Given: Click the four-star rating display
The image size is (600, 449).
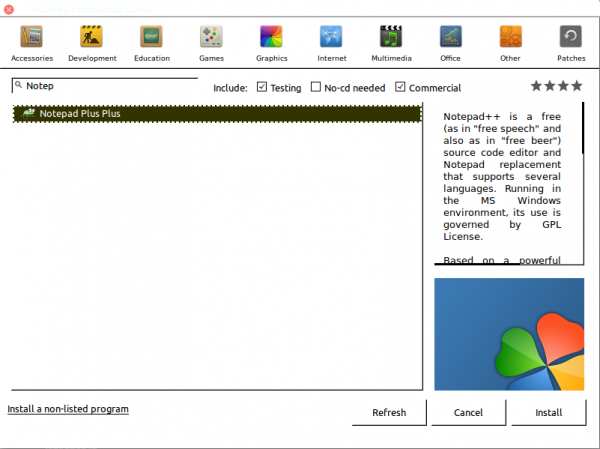Looking at the screenshot, I should (x=556, y=86).
